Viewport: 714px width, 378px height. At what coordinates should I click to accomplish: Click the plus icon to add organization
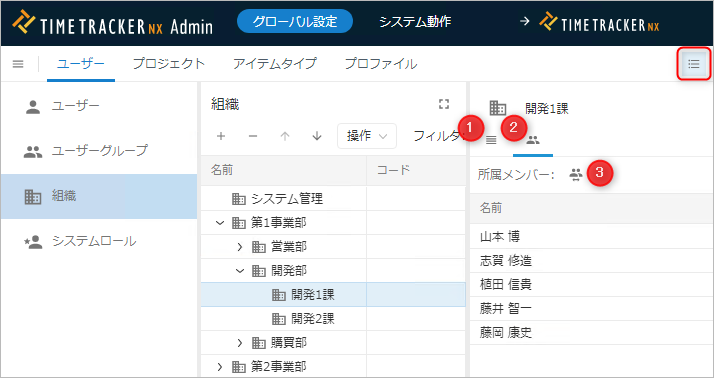(x=221, y=136)
